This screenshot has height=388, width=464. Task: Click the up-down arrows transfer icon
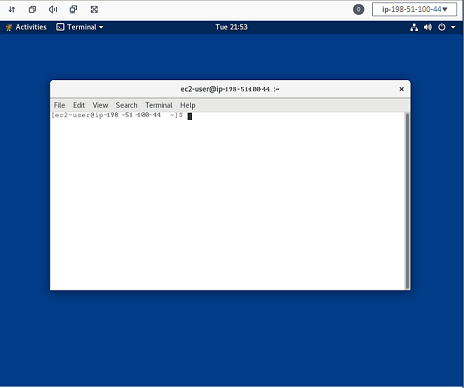(12, 9)
